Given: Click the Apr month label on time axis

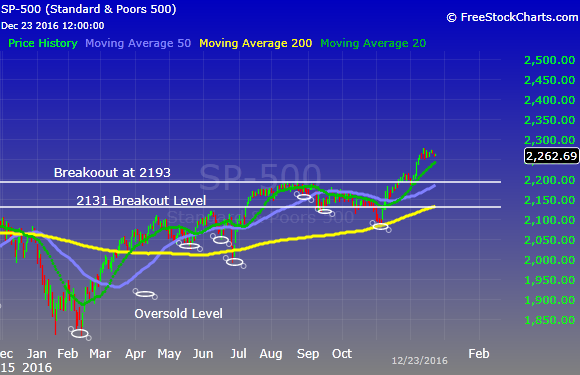Looking at the screenshot, I should [x=135, y=354].
